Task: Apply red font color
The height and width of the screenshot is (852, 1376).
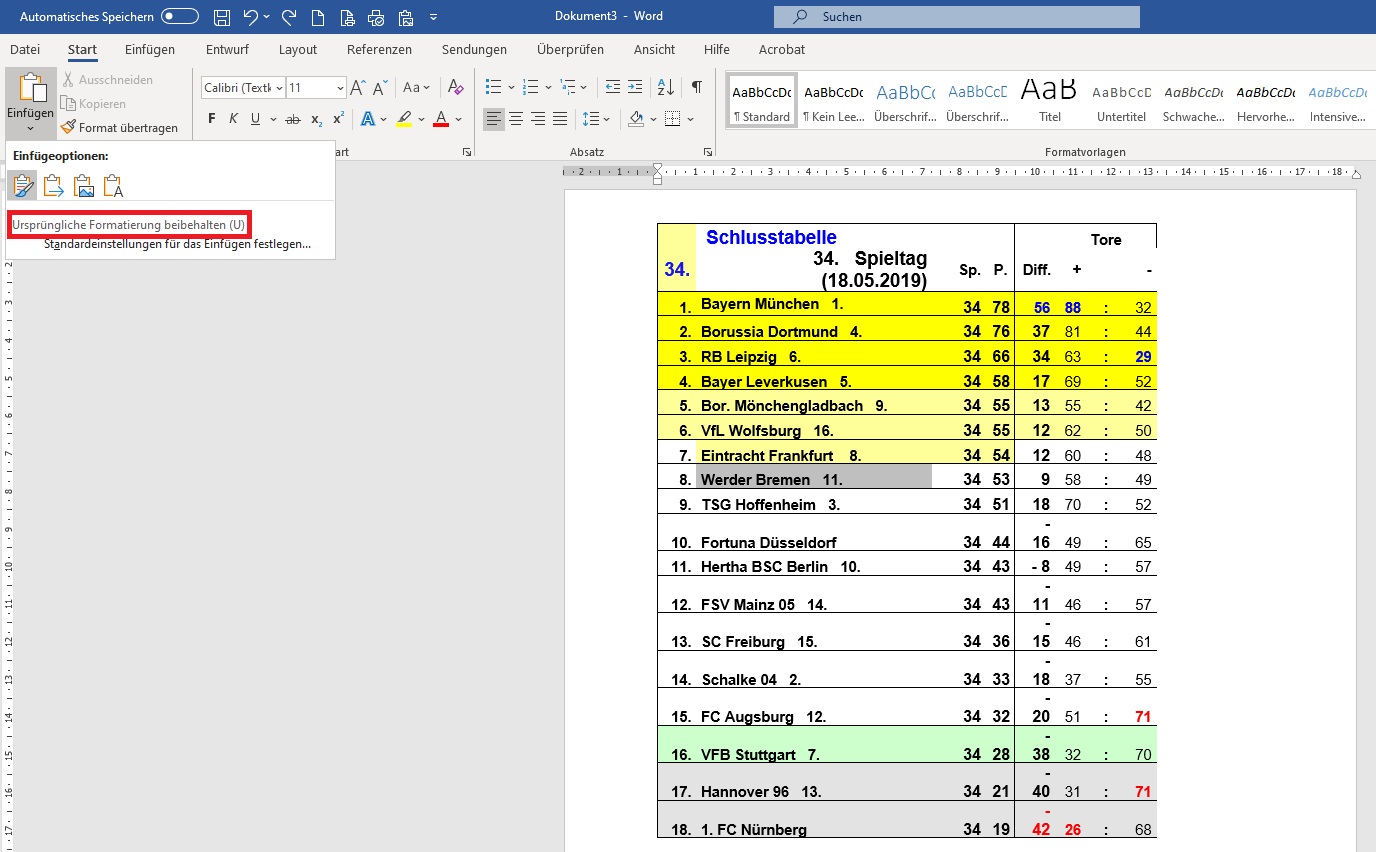Action: [x=441, y=119]
